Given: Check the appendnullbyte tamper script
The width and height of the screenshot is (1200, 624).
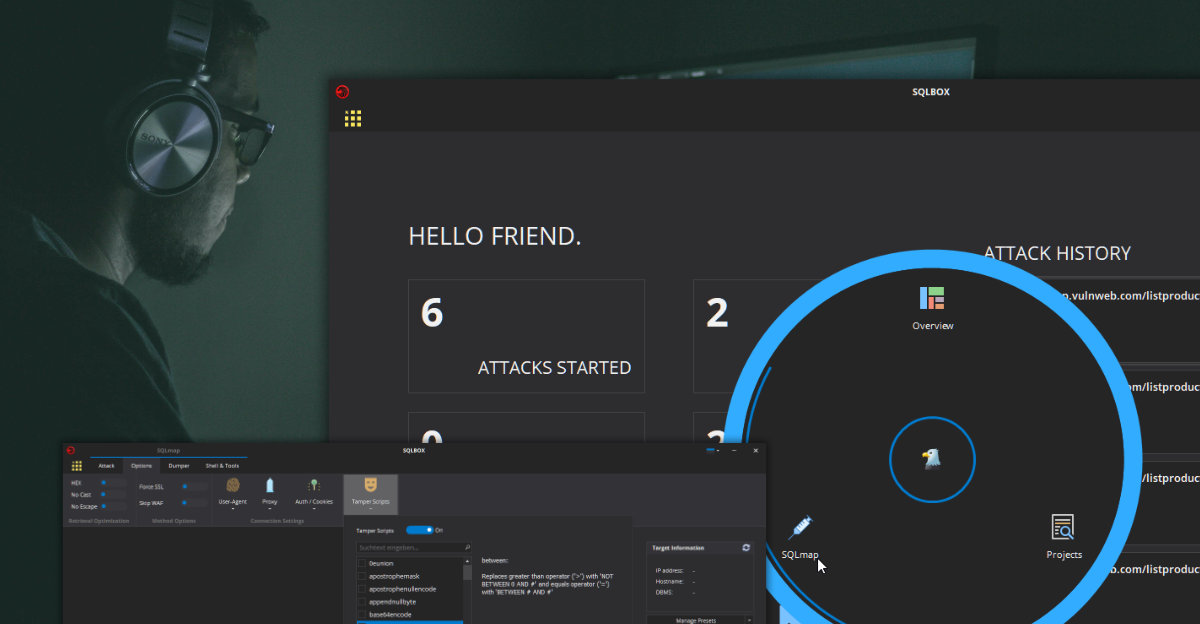Looking at the screenshot, I should point(362,602).
